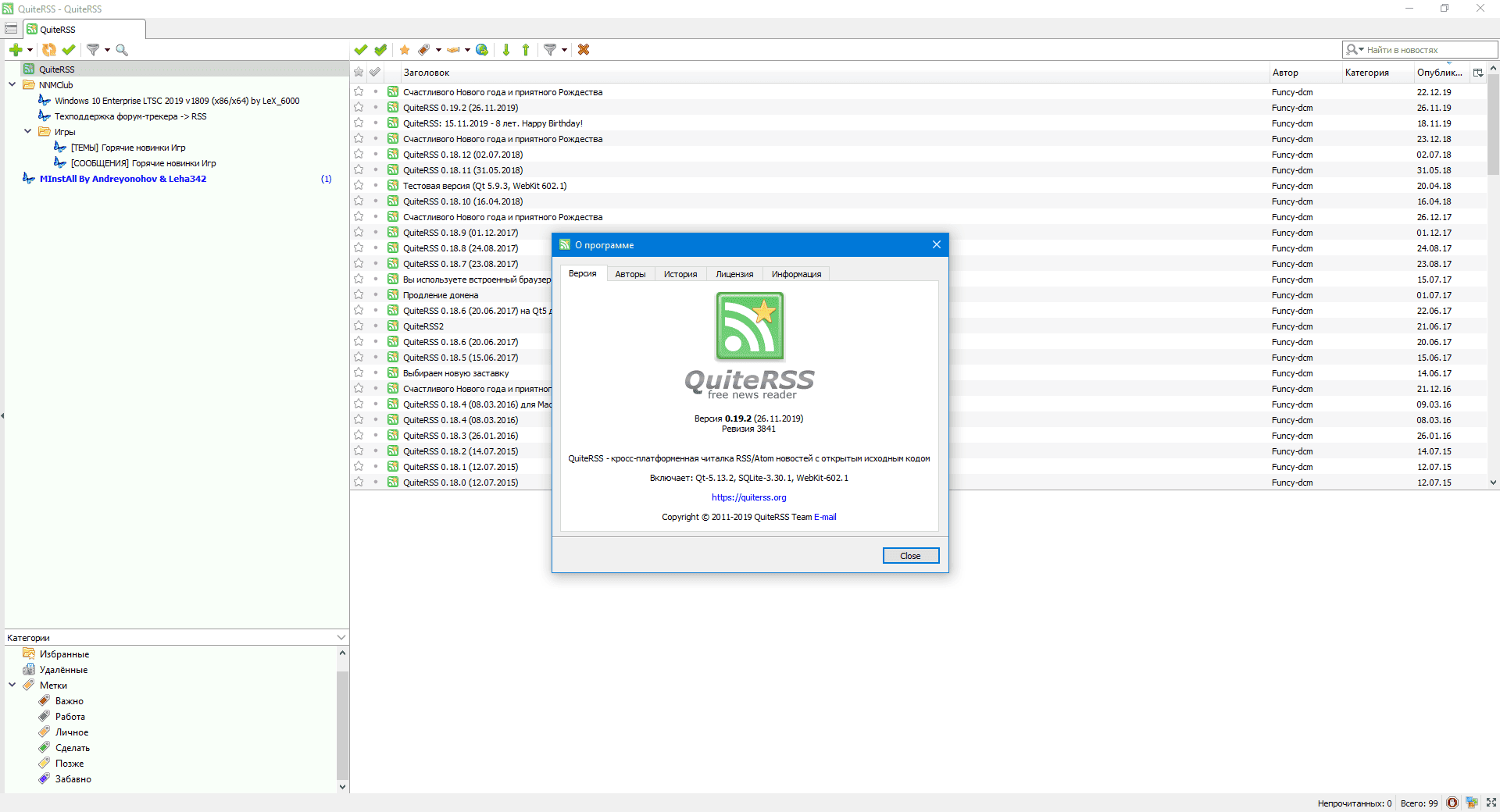Mark all feeds read in feed toolbar
1500x812 pixels.
pos(69,50)
